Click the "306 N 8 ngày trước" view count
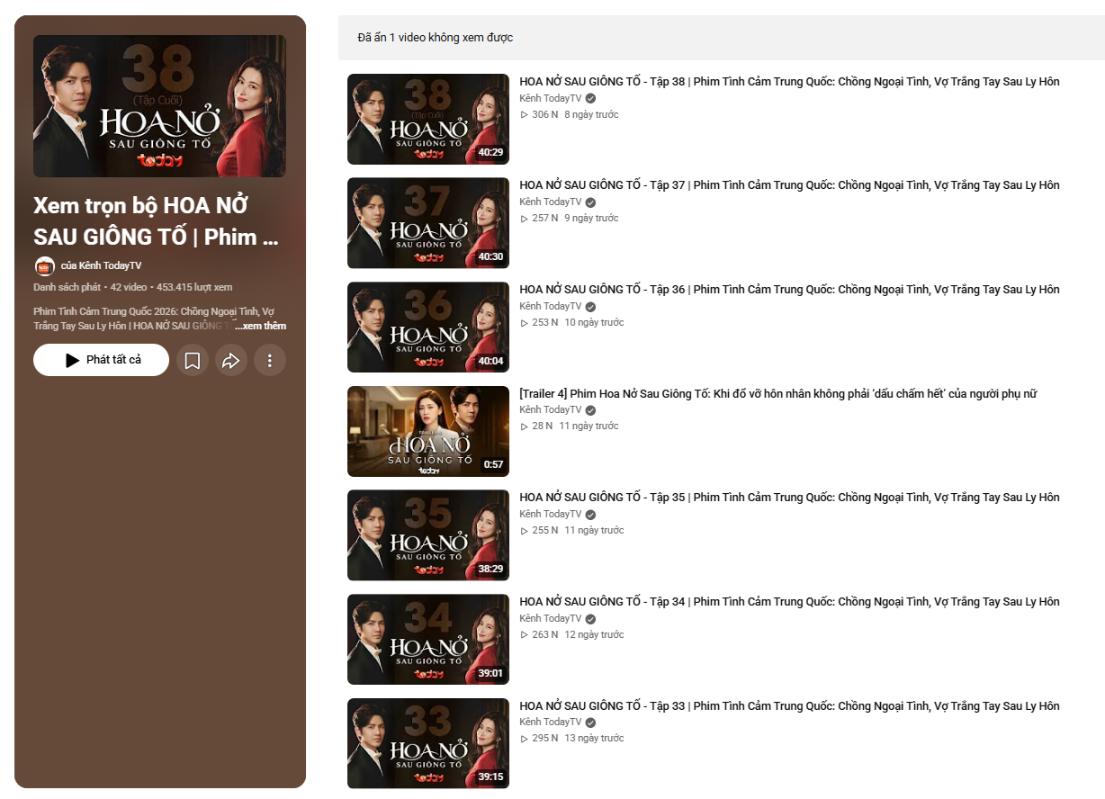Image resolution: width=1105 pixels, height=799 pixels. [569, 114]
